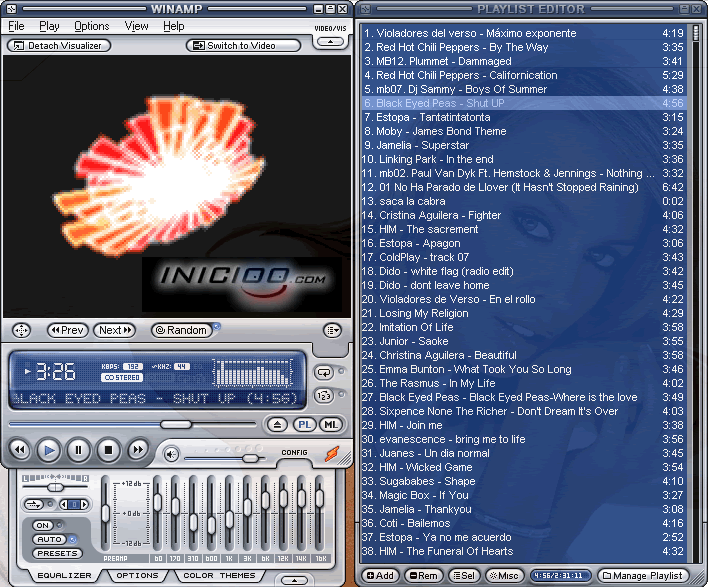Toggle the crossfade button in equalizer
The image size is (708, 587).
(33, 504)
